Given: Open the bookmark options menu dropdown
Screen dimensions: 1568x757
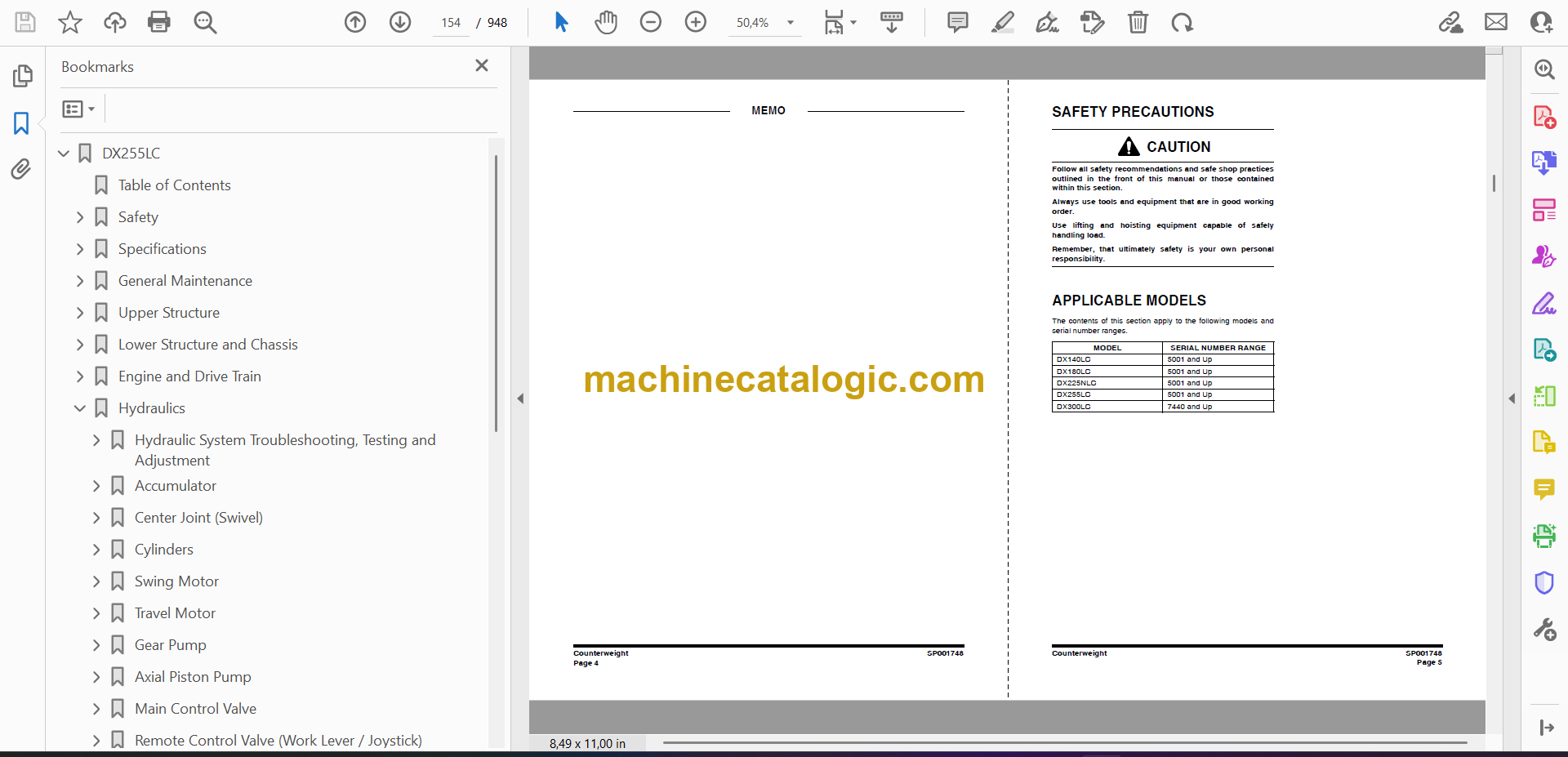Looking at the screenshot, I should click(x=78, y=109).
